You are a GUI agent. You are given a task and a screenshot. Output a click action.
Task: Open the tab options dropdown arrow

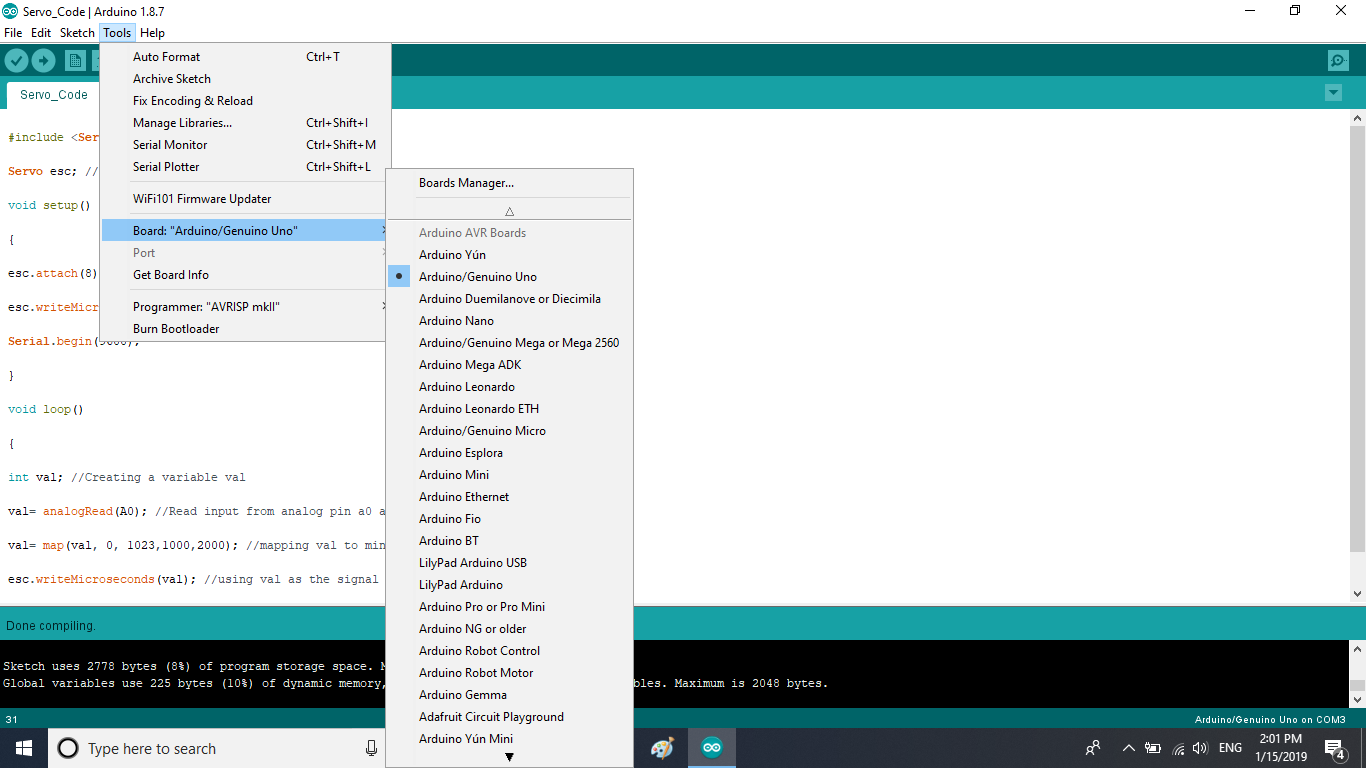1333,93
